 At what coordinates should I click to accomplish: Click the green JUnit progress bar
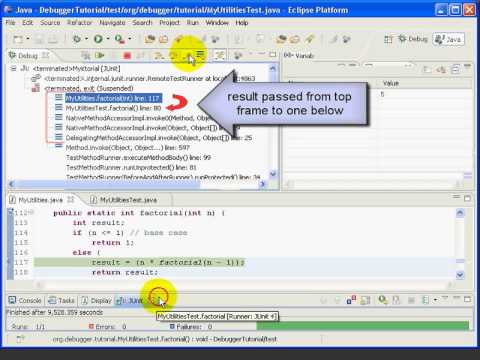coord(363,325)
